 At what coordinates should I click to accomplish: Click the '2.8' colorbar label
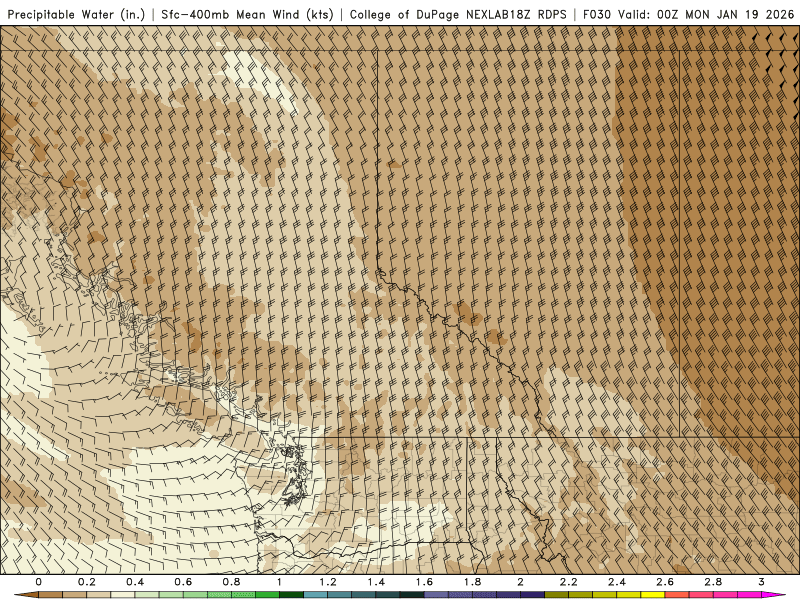coord(713,582)
